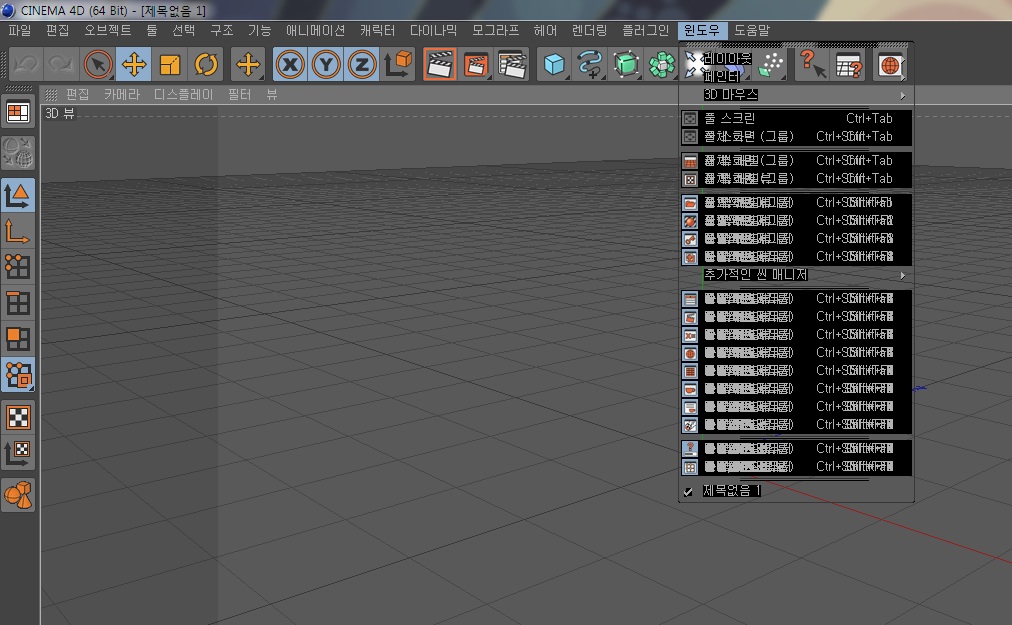This screenshot has width=1012, height=625.
Task: Click the highlighted points-and-squares mode icon
Action: 18,375
